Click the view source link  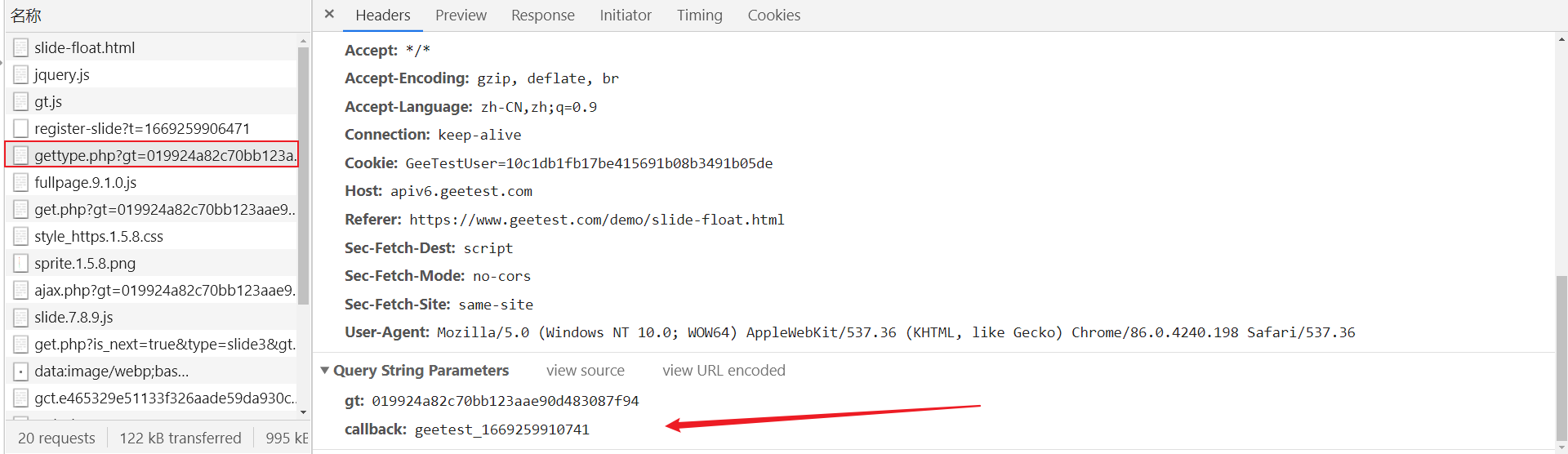[586, 370]
